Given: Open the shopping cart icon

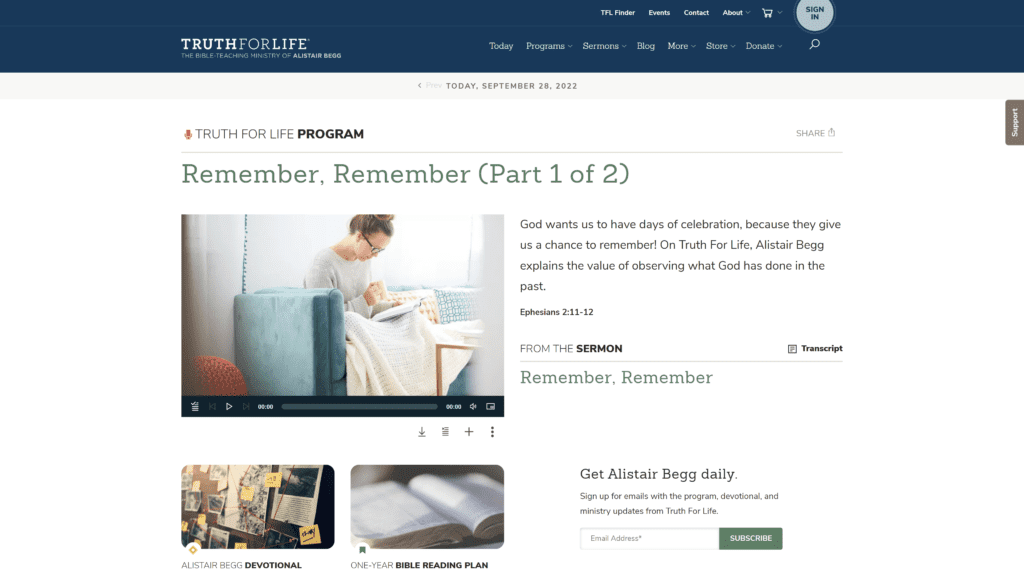Looking at the screenshot, I should coord(767,13).
